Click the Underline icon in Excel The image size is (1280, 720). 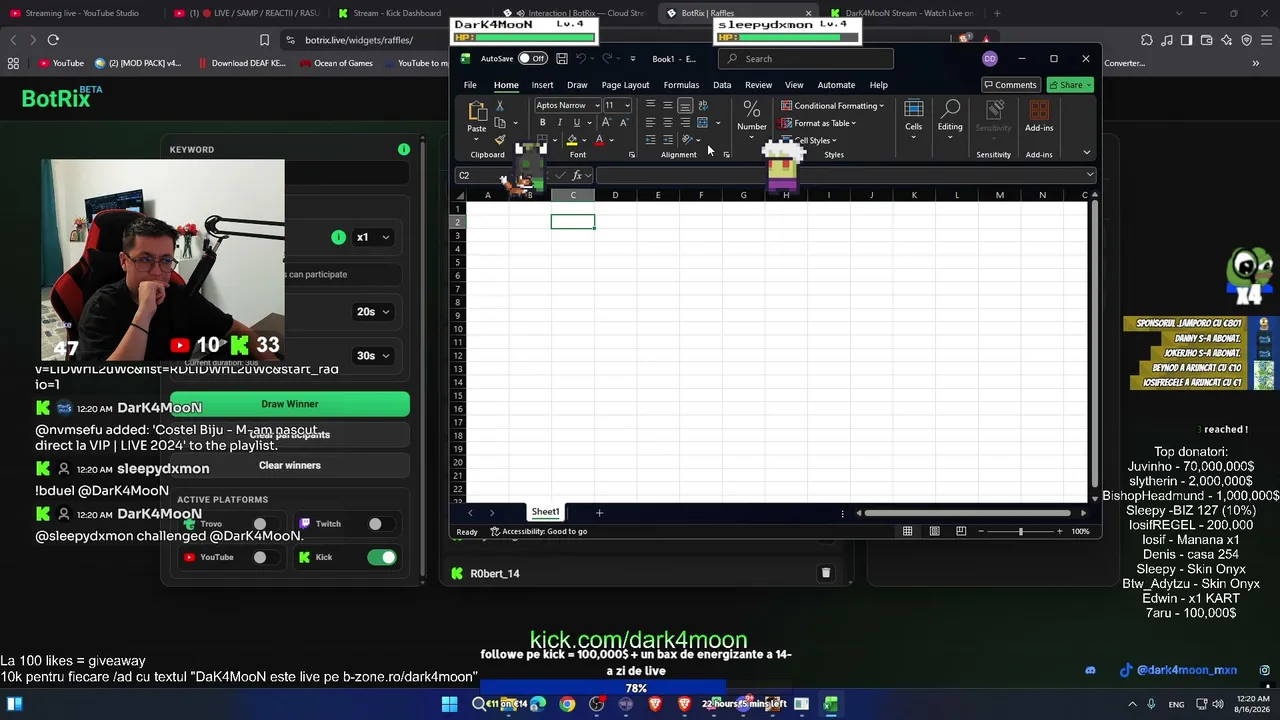[x=576, y=123]
